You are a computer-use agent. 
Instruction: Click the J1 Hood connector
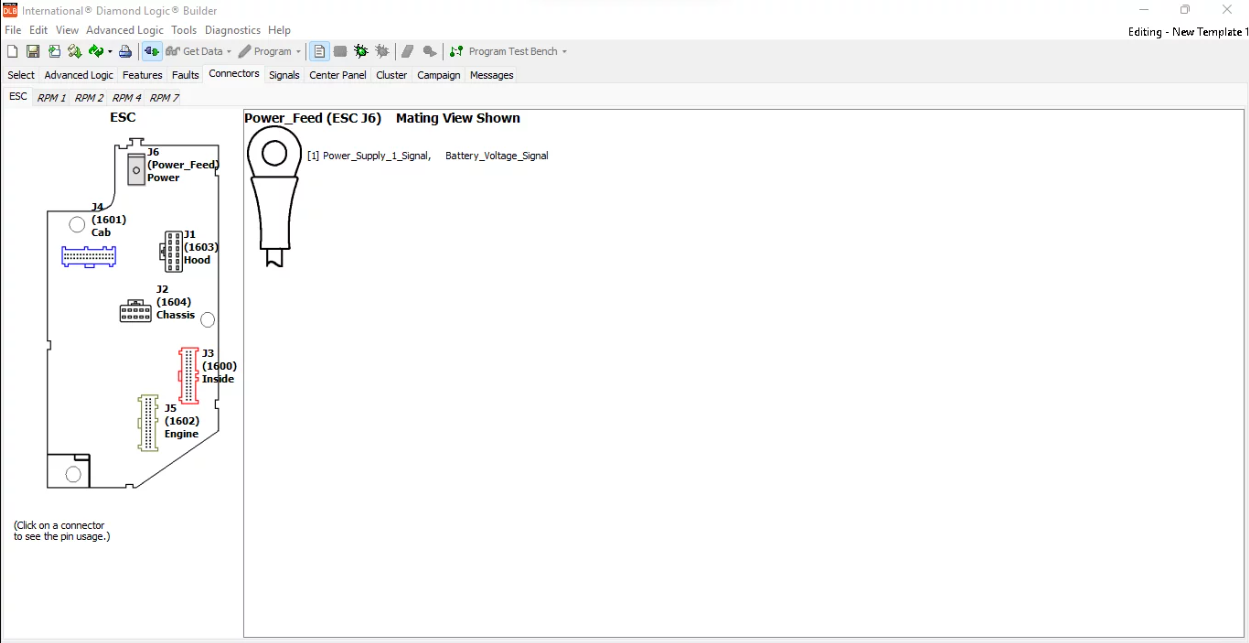tap(172, 250)
